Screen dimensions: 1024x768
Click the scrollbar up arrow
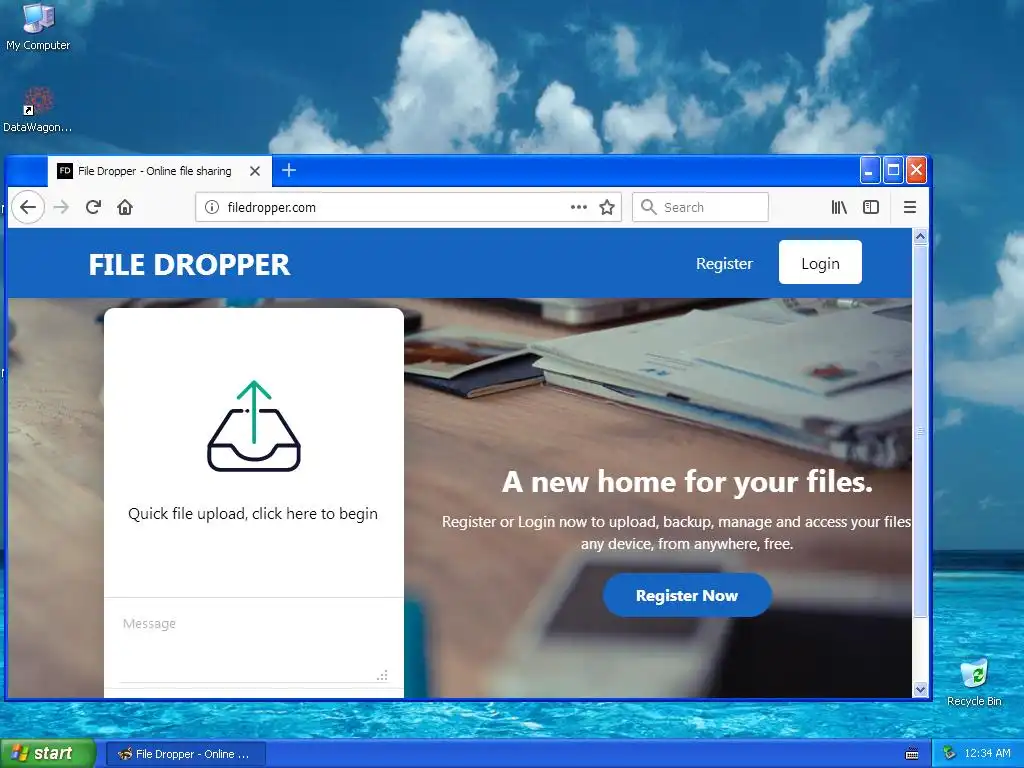point(920,236)
